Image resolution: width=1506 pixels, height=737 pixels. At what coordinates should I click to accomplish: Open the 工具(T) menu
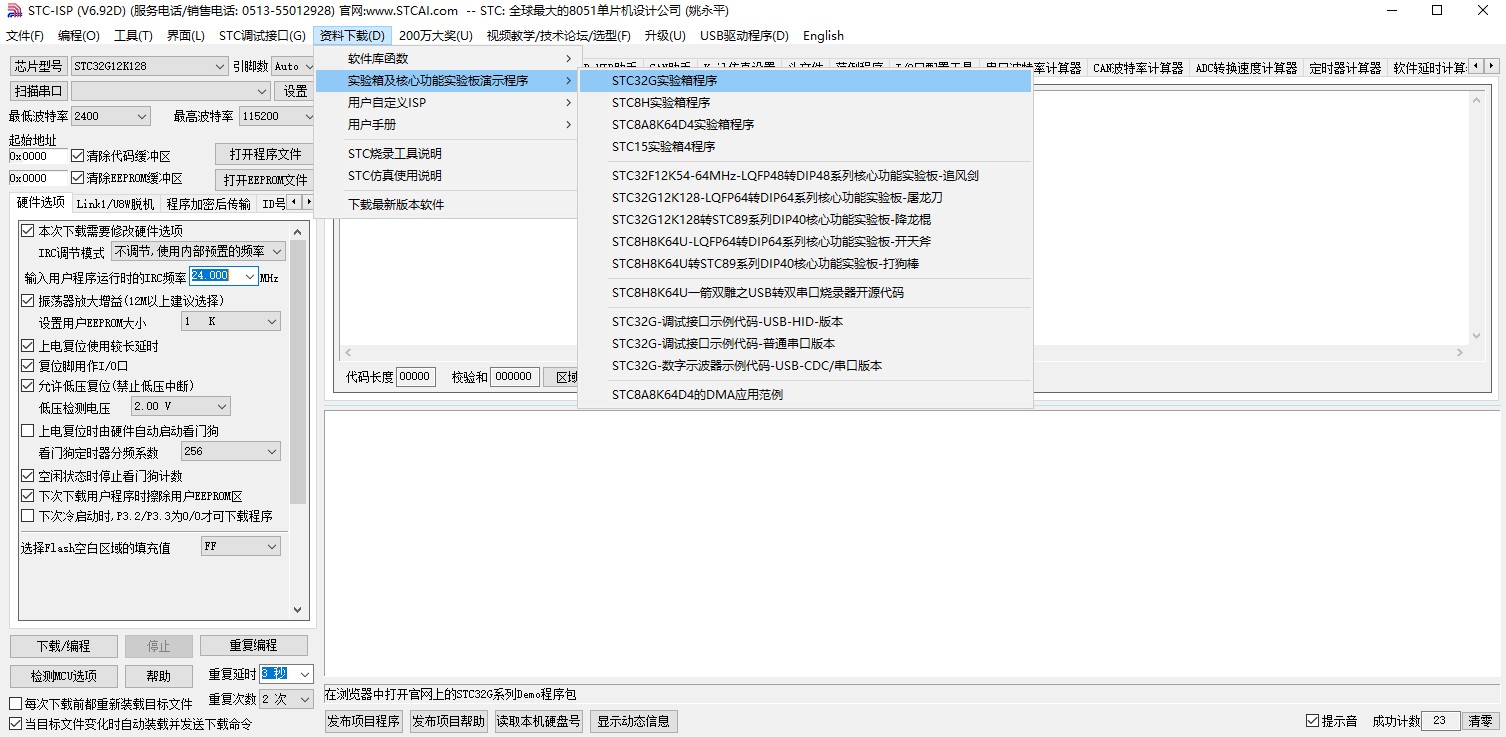pyautogui.click(x=133, y=36)
